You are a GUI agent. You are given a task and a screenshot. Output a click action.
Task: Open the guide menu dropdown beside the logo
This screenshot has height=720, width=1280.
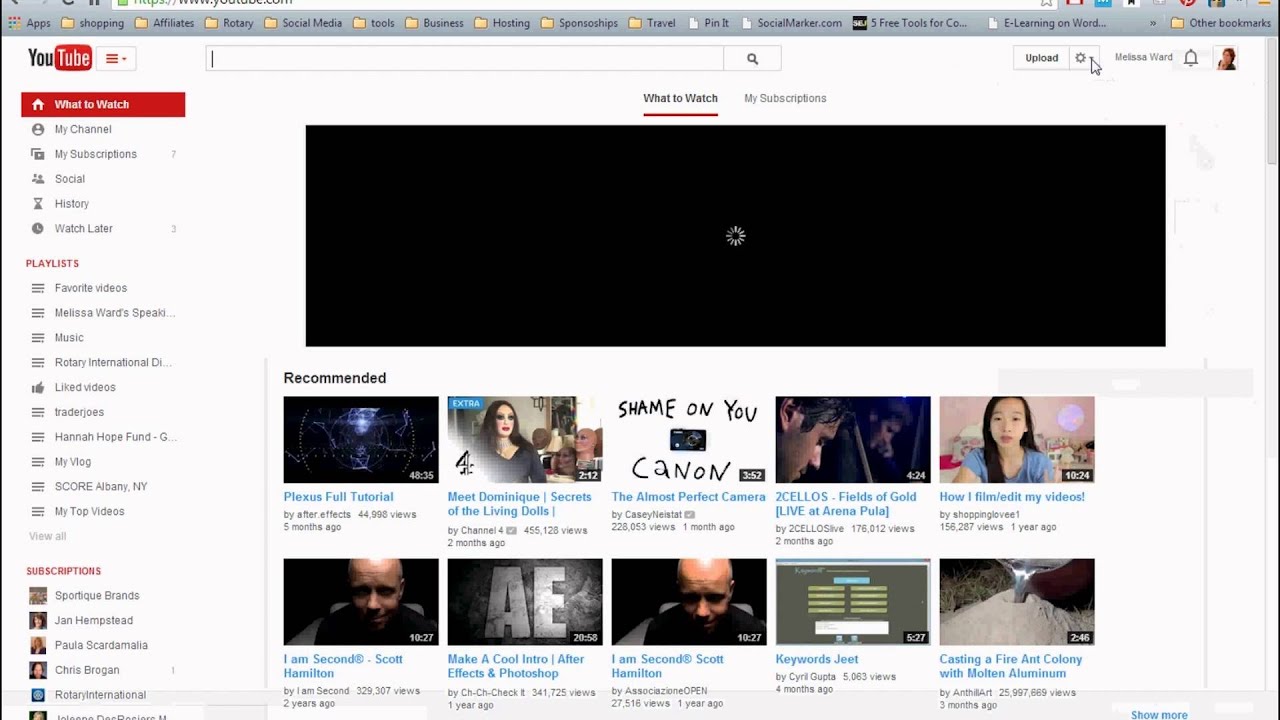point(116,59)
